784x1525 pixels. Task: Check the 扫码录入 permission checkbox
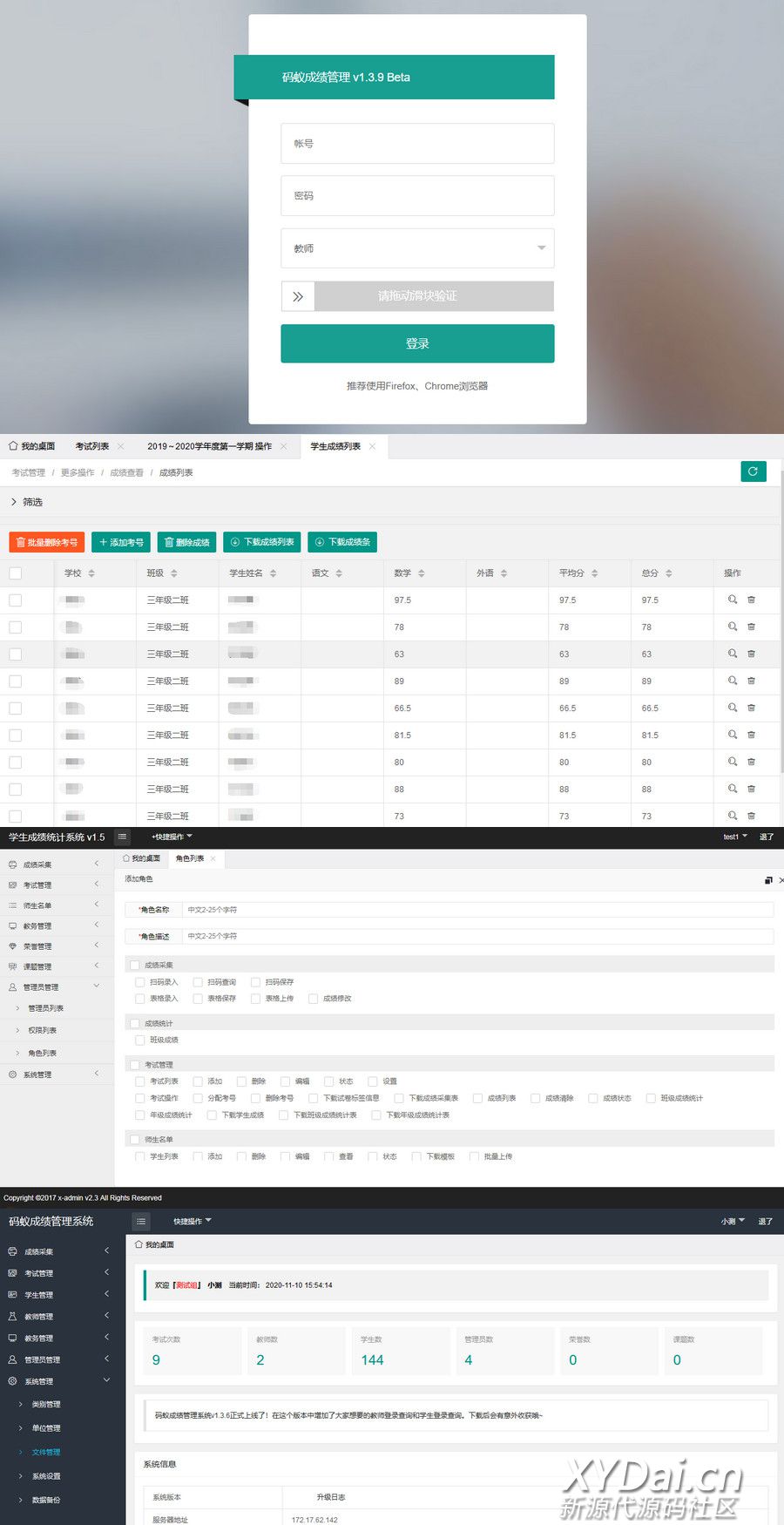140,982
